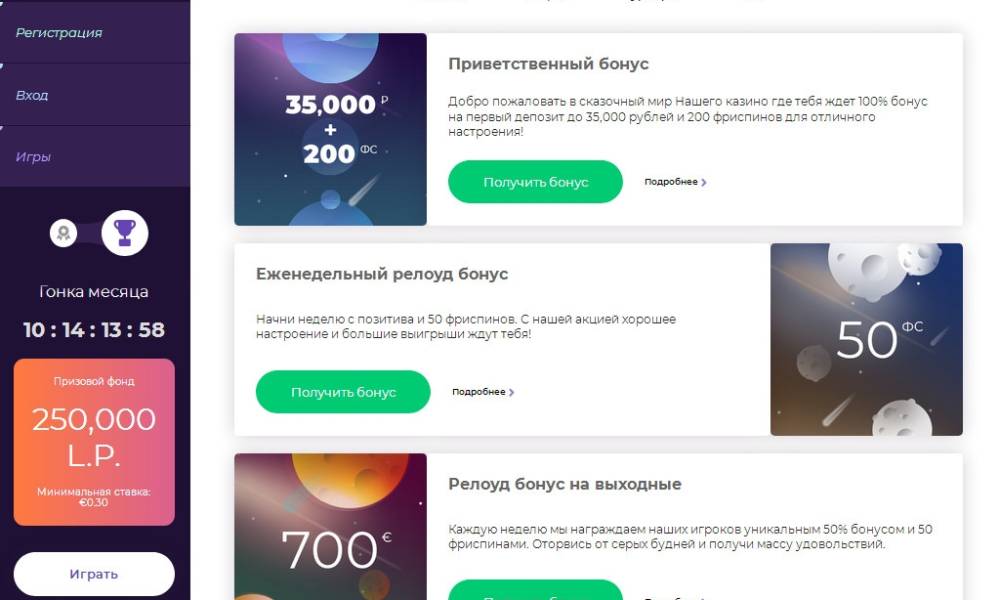Click the Приветственный бонус heading

point(549,64)
